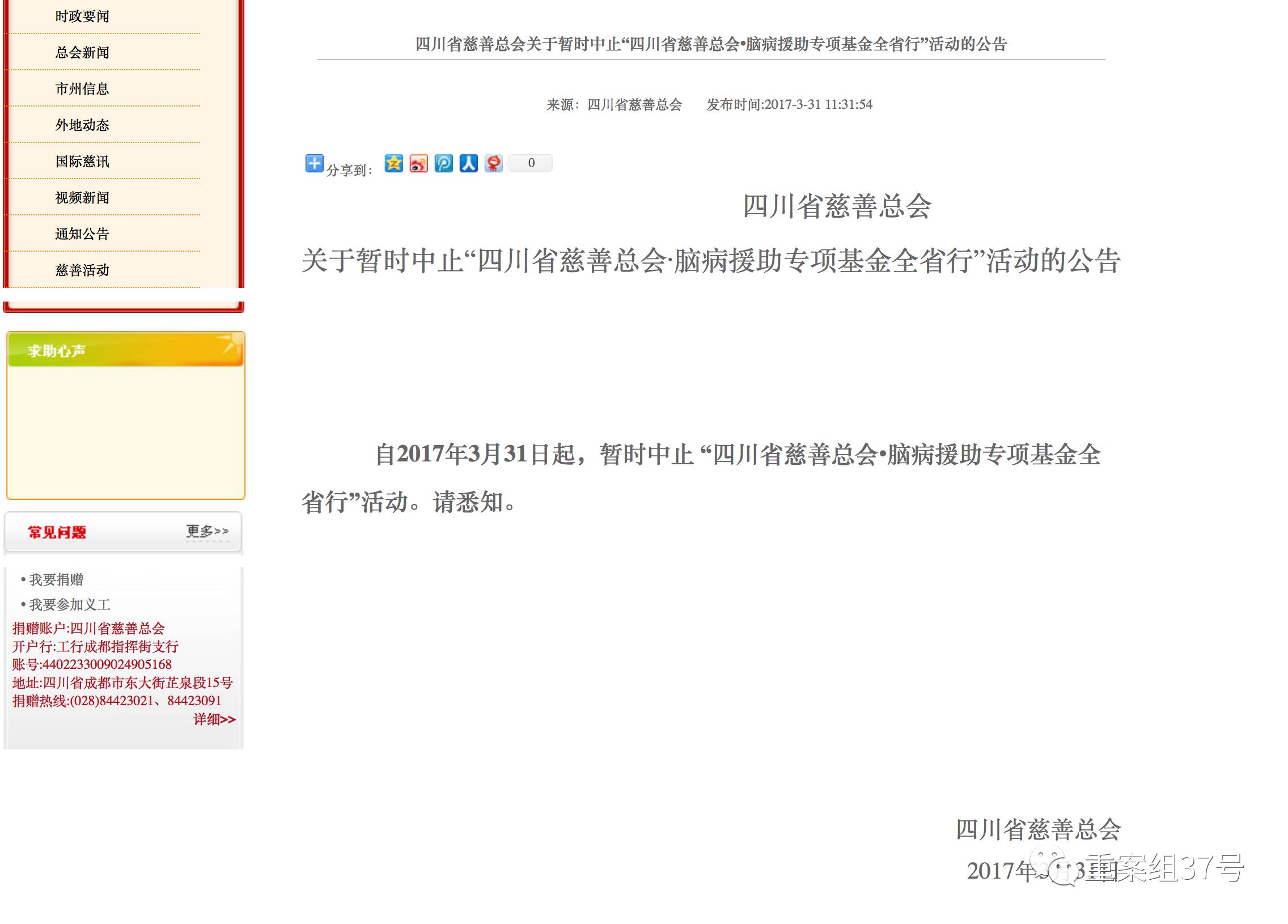
Task: Click the 求助心声 panel header
Action: (x=125, y=350)
